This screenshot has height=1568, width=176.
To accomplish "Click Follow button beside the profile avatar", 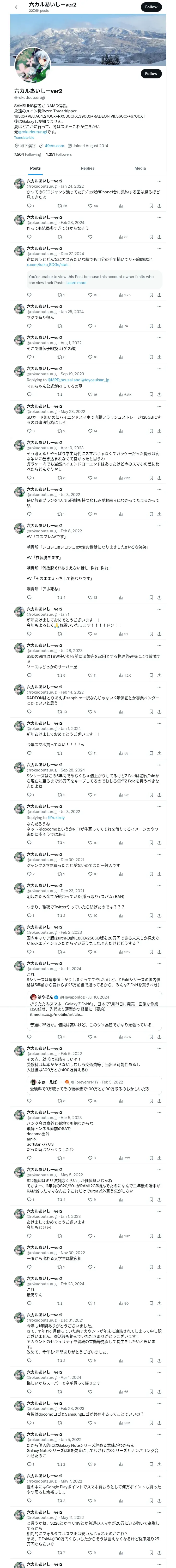I will click(150, 74).
